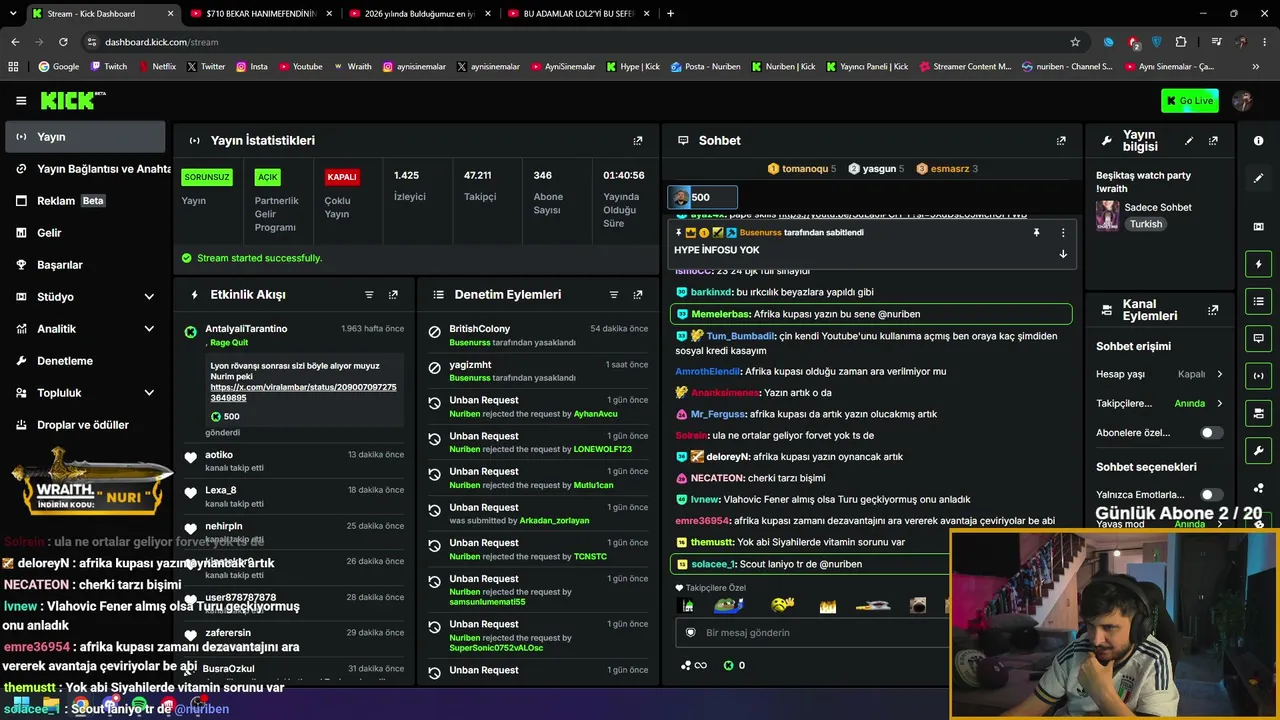Click the Bir mesaj gönderin input
The height and width of the screenshot is (720, 1280).
810,633
